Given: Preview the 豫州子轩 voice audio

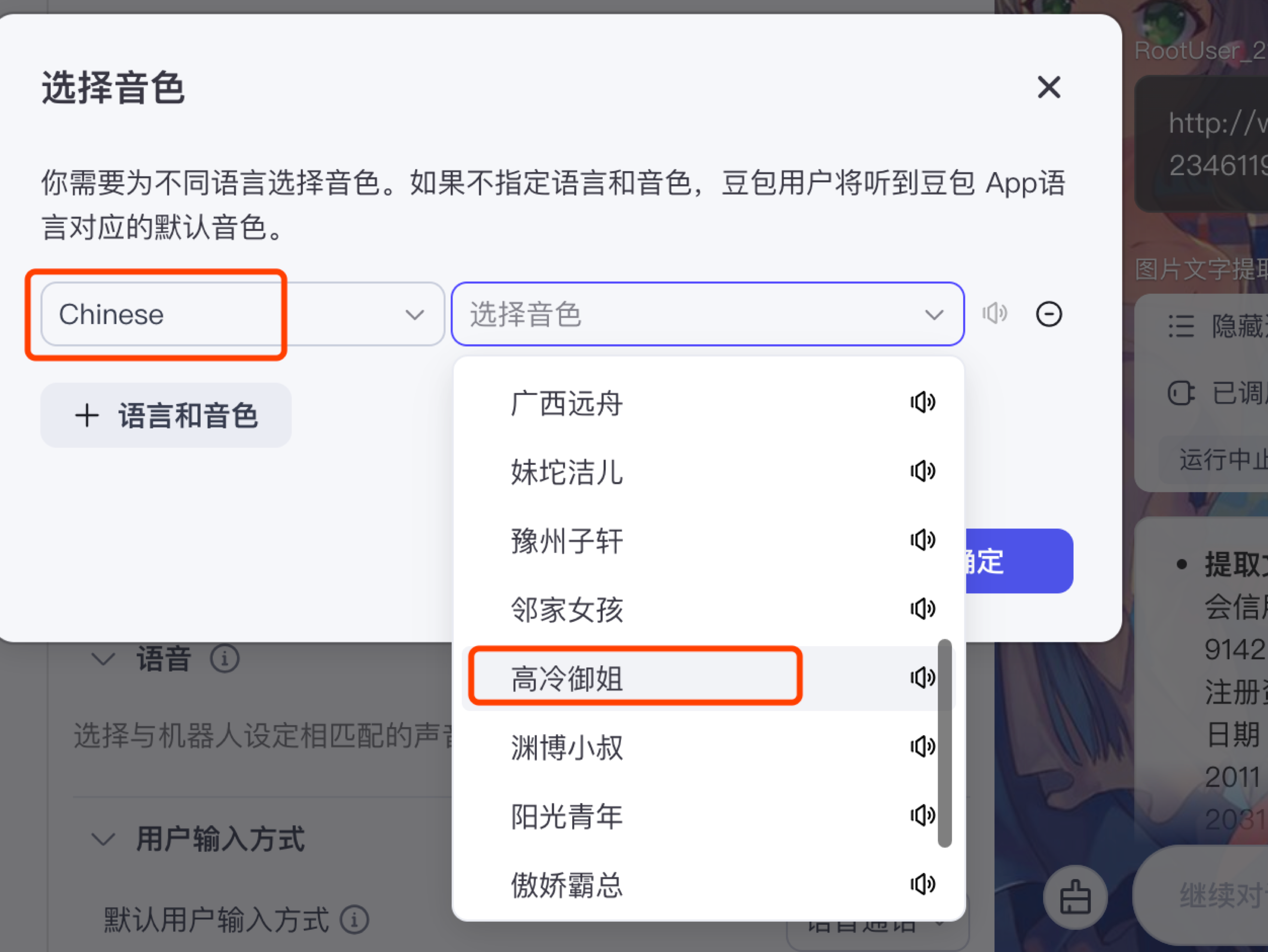Looking at the screenshot, I should tap(922, 540).
